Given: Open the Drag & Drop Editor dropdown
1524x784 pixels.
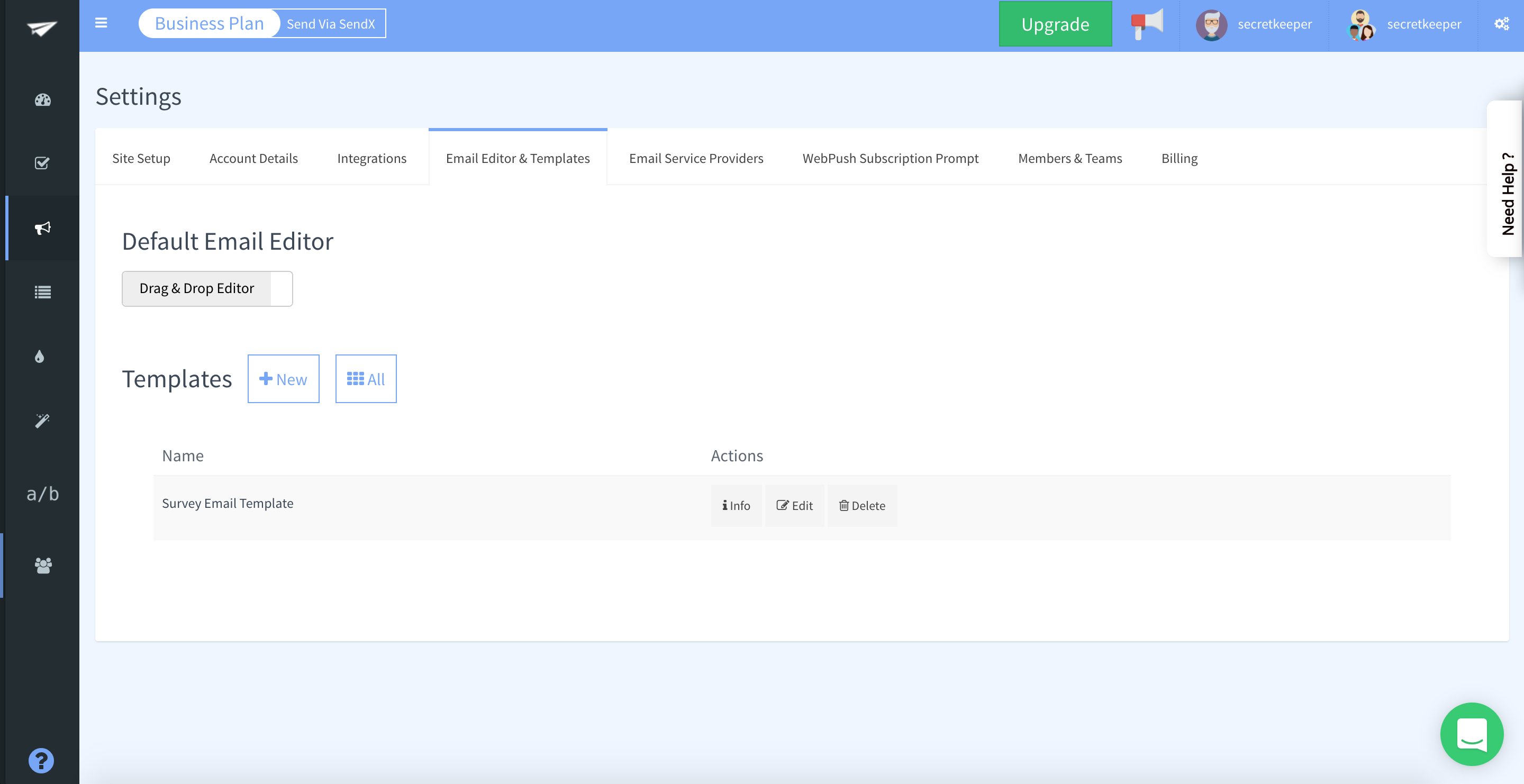Looking at the screenshot, I should 207,288.
